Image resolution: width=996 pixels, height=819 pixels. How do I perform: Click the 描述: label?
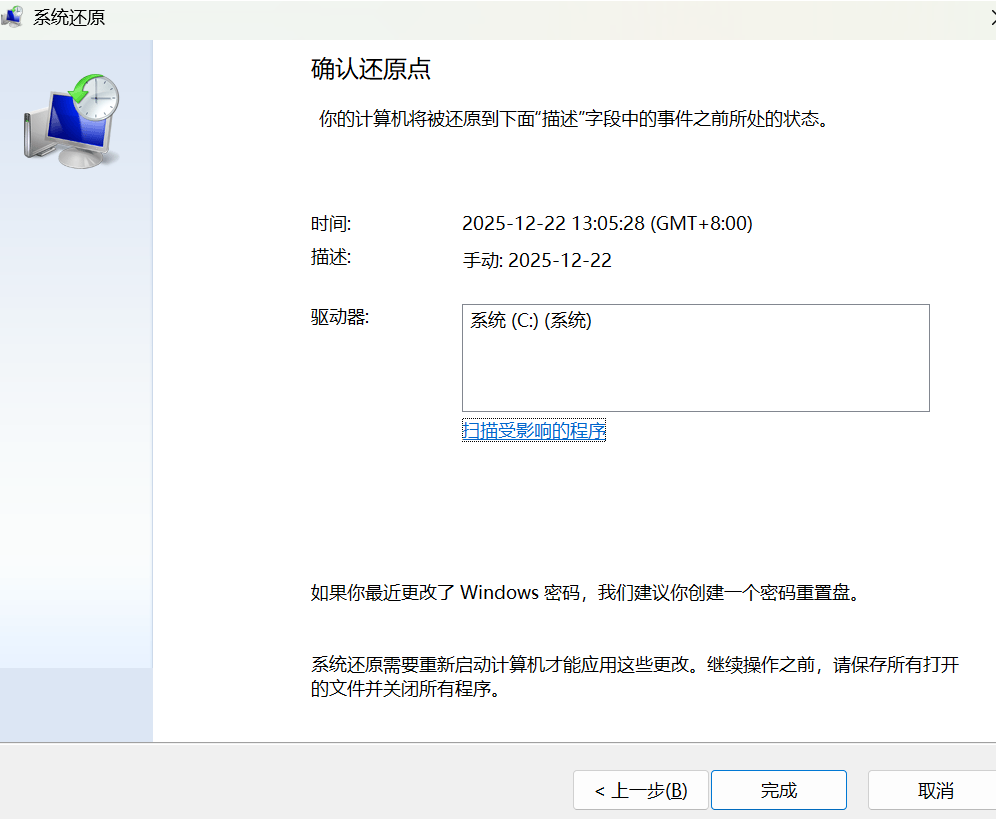pyautogui.click(x=331, y=258)
